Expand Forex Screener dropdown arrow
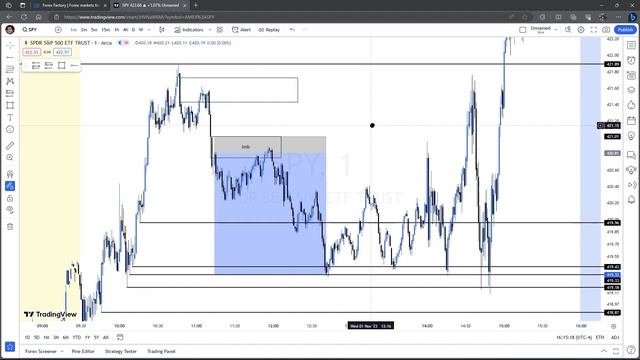 coord(62,351)
